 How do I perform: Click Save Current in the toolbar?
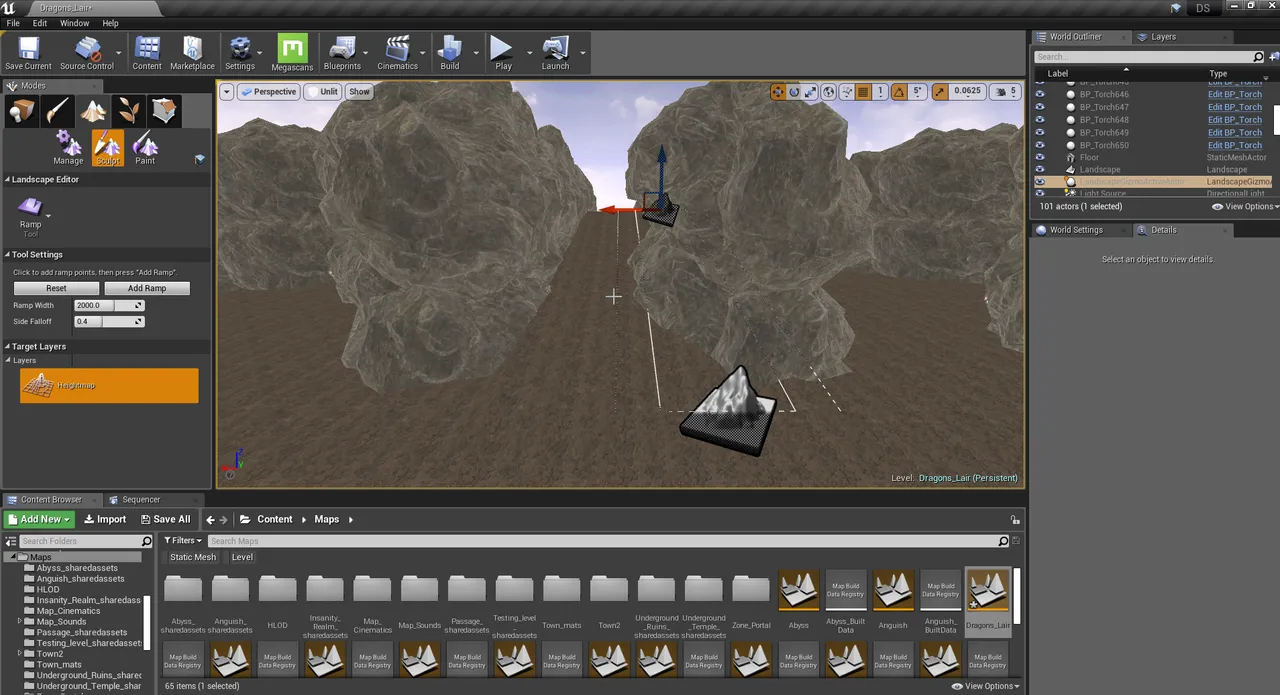[28, 53]
